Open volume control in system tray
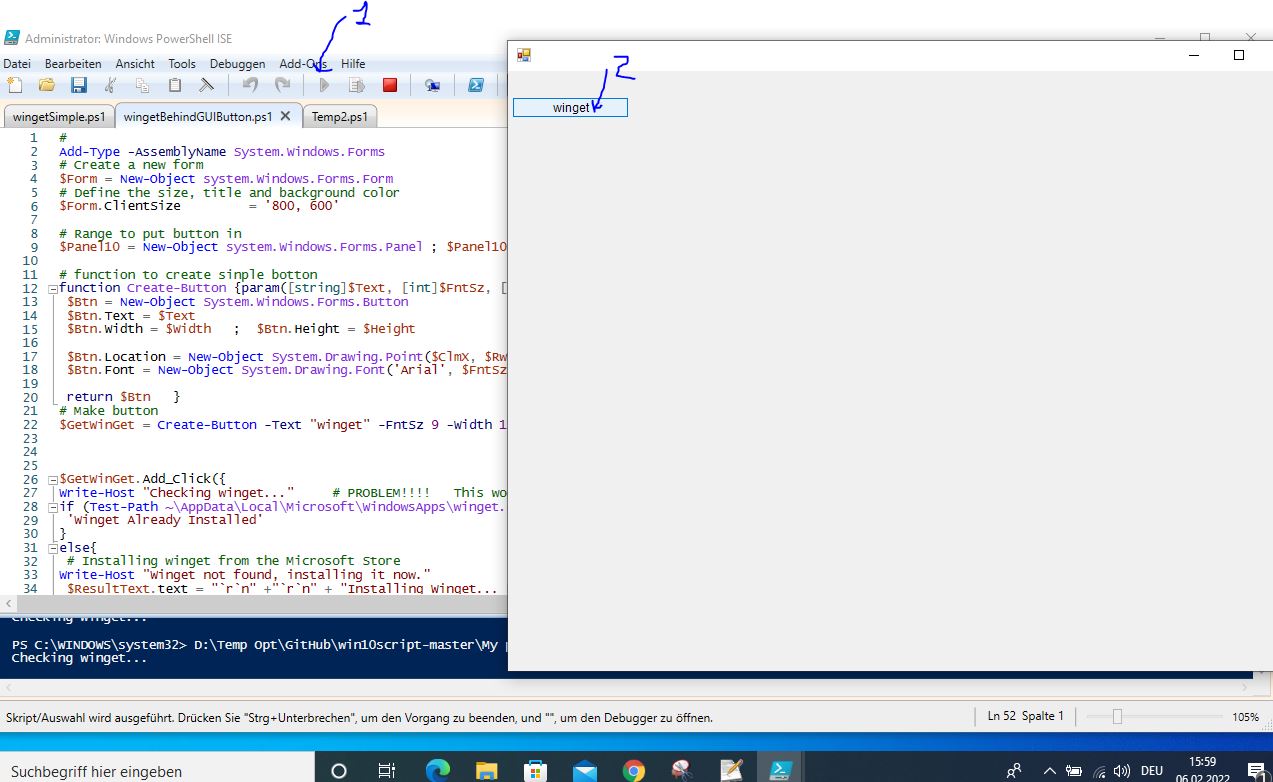The image size is (1273, 782). (x=1123, y=771)
